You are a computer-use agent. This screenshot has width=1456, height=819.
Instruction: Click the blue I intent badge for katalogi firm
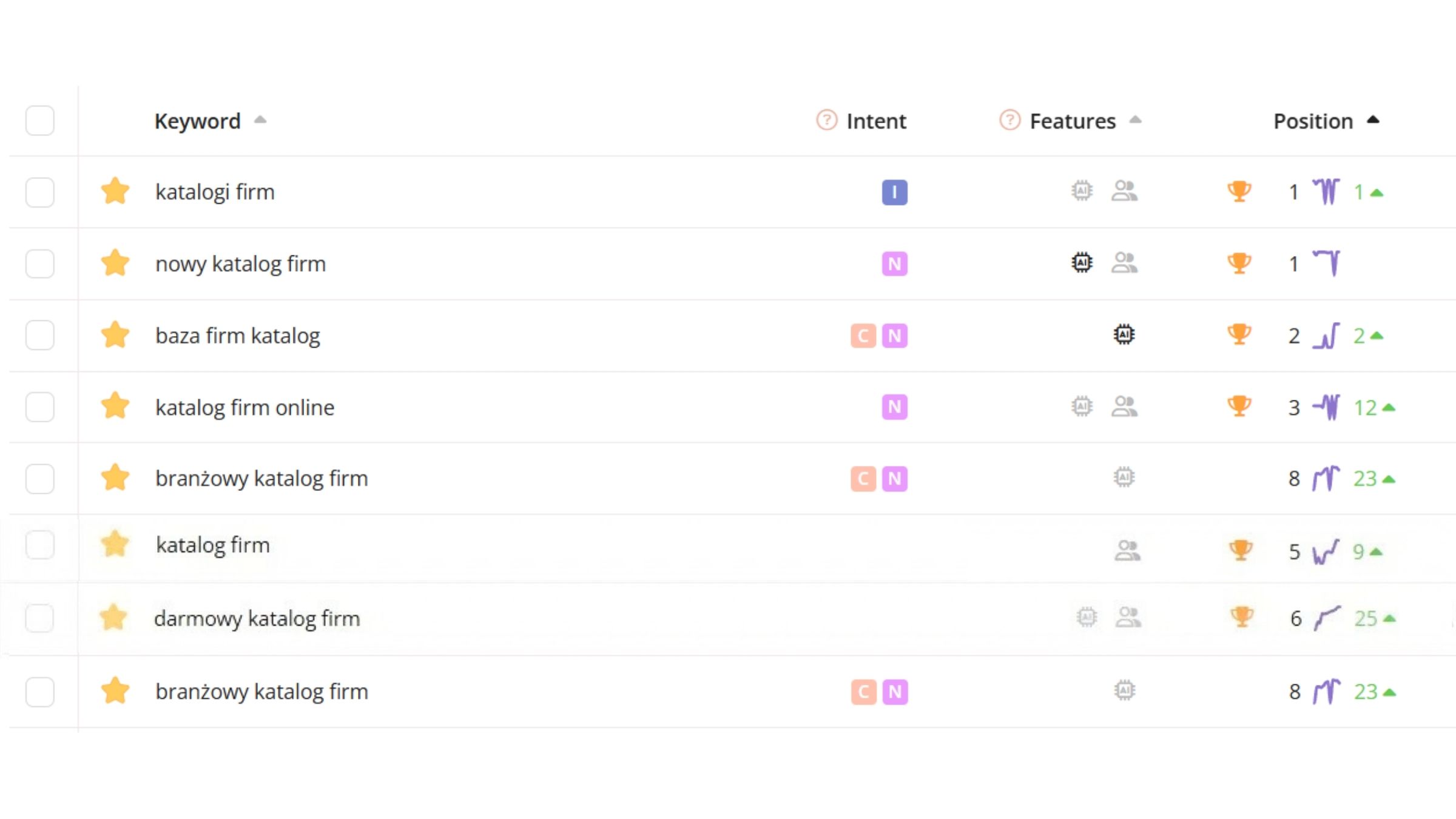tap(894, 192)
